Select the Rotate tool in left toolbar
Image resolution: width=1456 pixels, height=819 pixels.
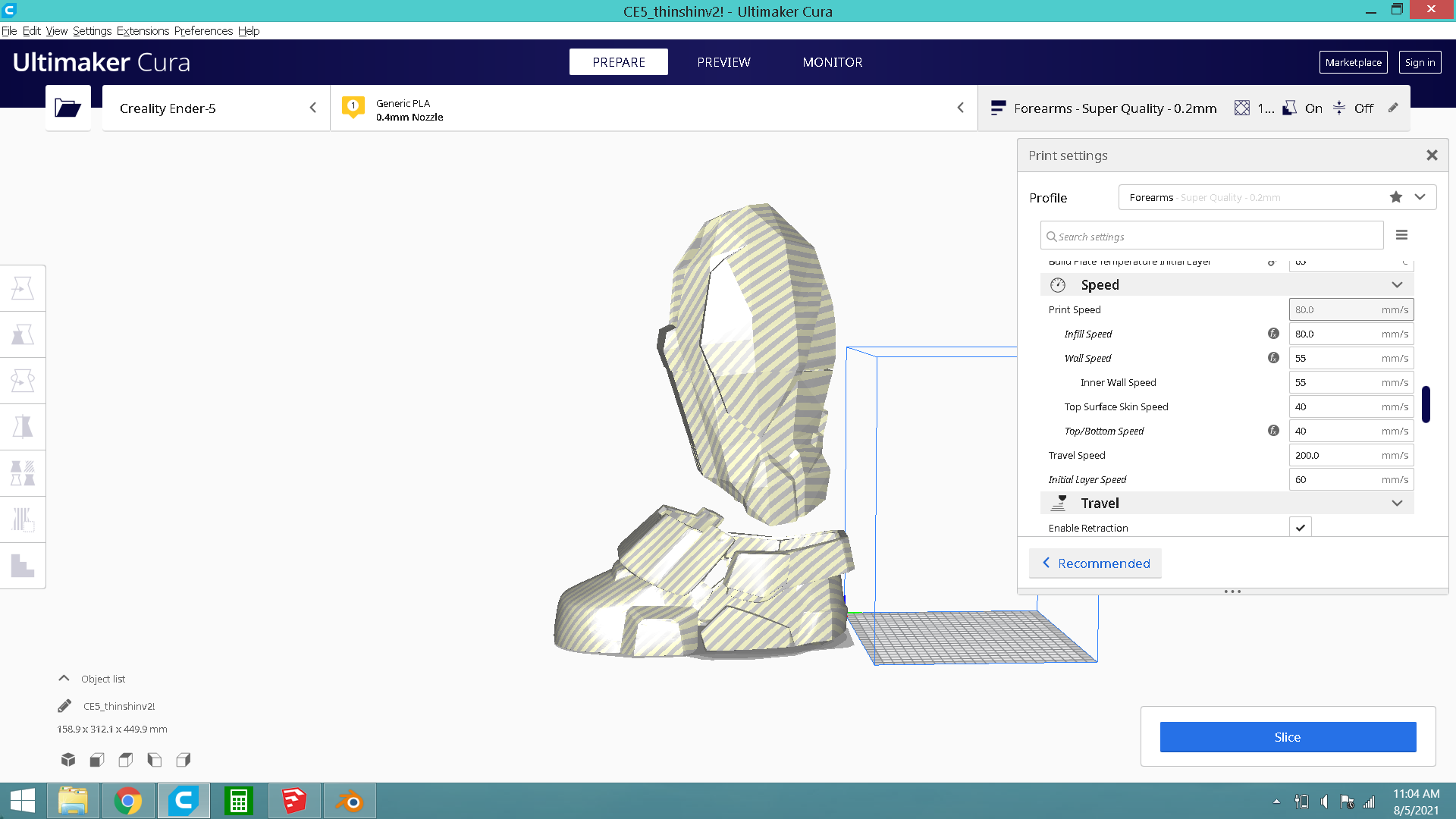[x=23, y=381]
